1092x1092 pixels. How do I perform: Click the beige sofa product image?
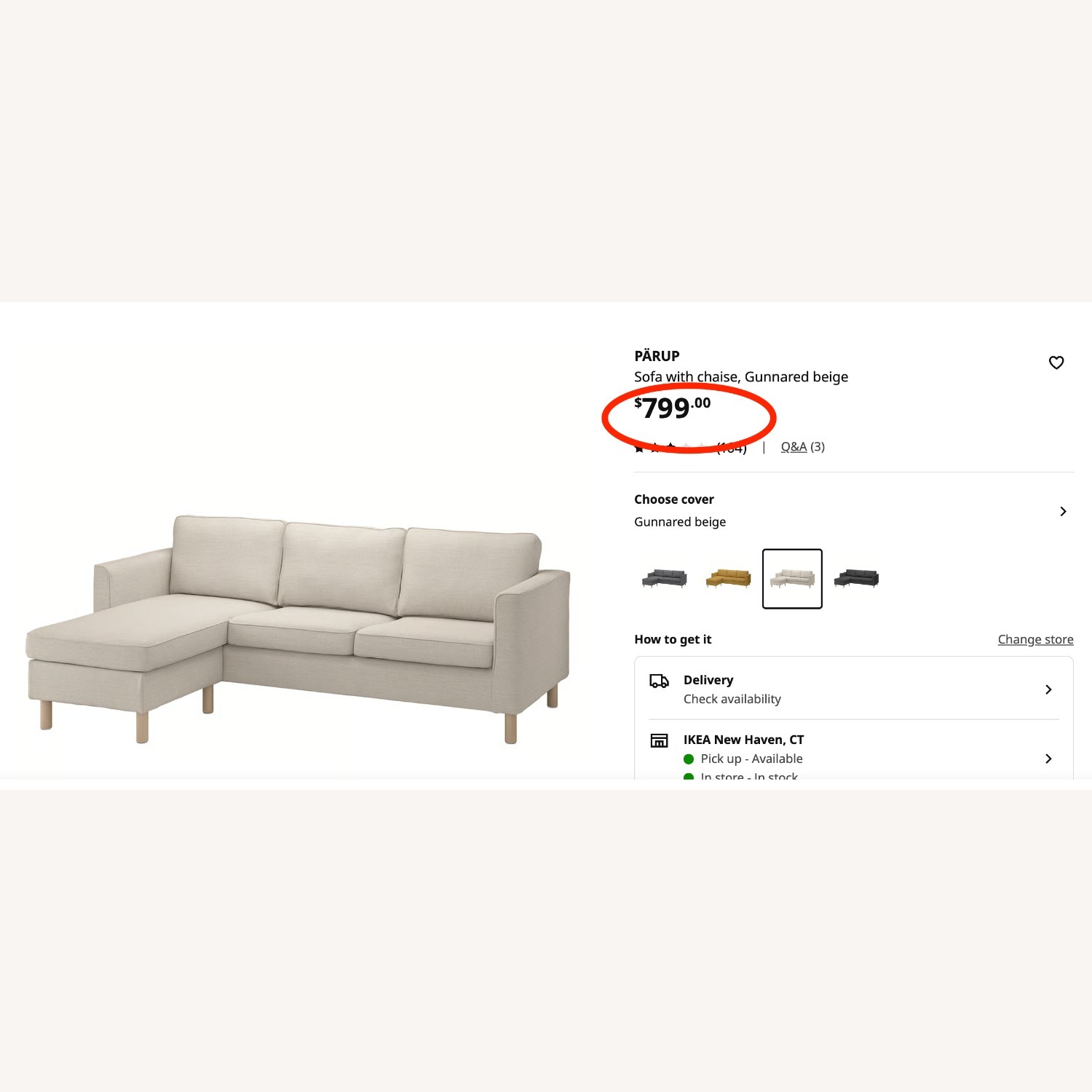click(298, 629)
